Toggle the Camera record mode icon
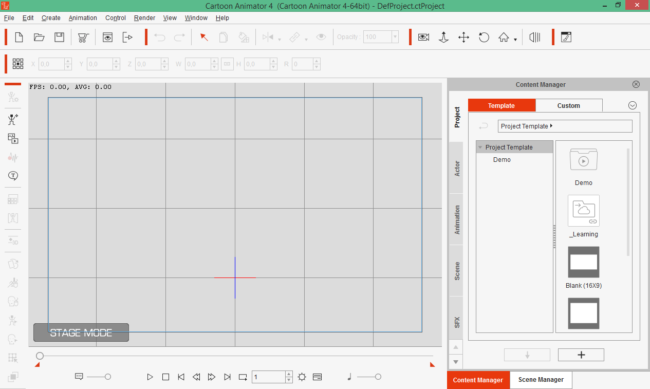This screenshot has width=650, height=389. [x=423, y=37]
